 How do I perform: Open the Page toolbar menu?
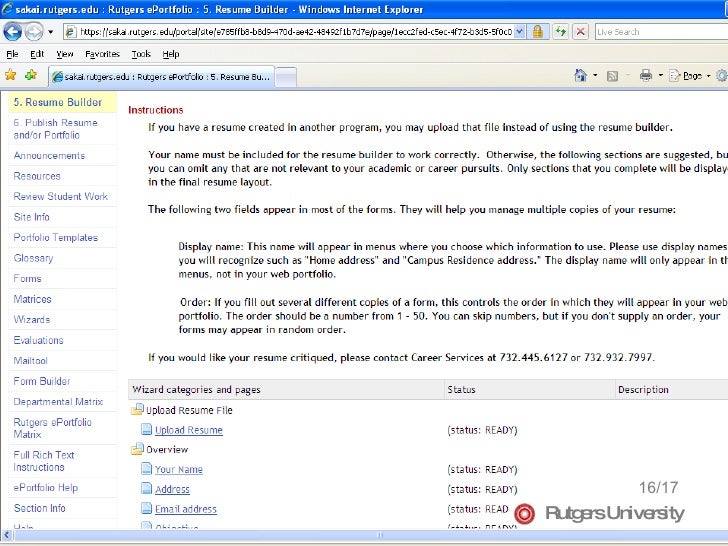(x=689, y=76)
